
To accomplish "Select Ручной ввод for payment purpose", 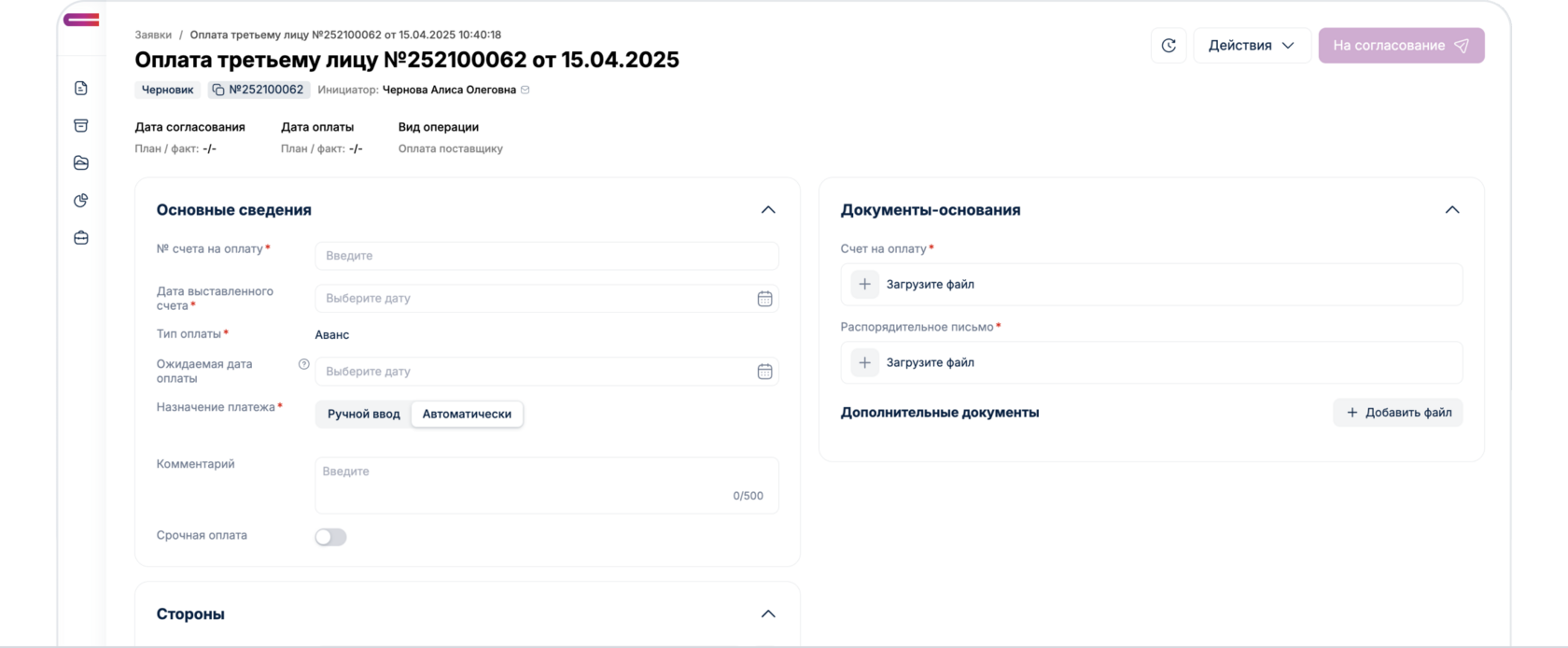I will 363,414.
